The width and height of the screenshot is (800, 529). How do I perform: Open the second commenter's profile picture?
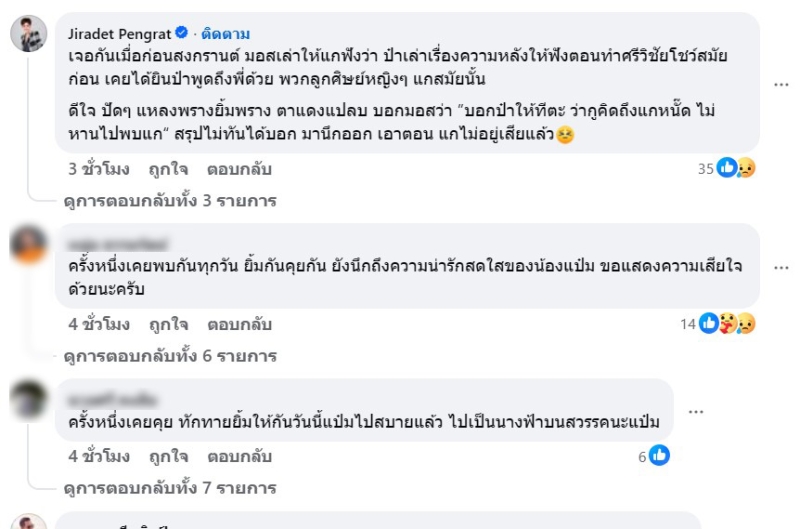point(30,244)
